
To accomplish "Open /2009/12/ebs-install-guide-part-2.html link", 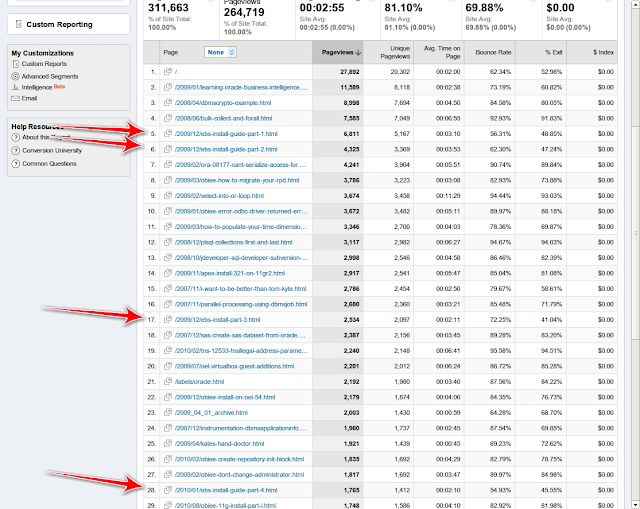I will pos(226,149).
